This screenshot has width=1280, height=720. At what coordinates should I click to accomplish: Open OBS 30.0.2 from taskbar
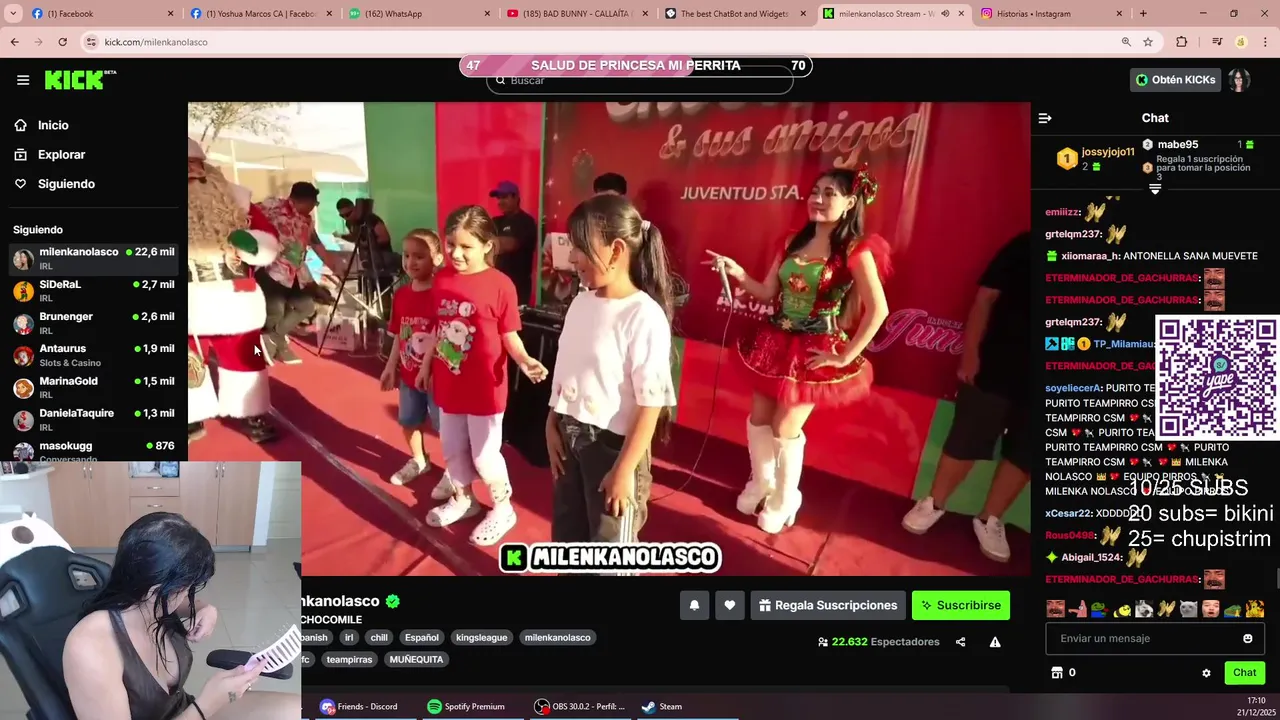click(580, 706)
